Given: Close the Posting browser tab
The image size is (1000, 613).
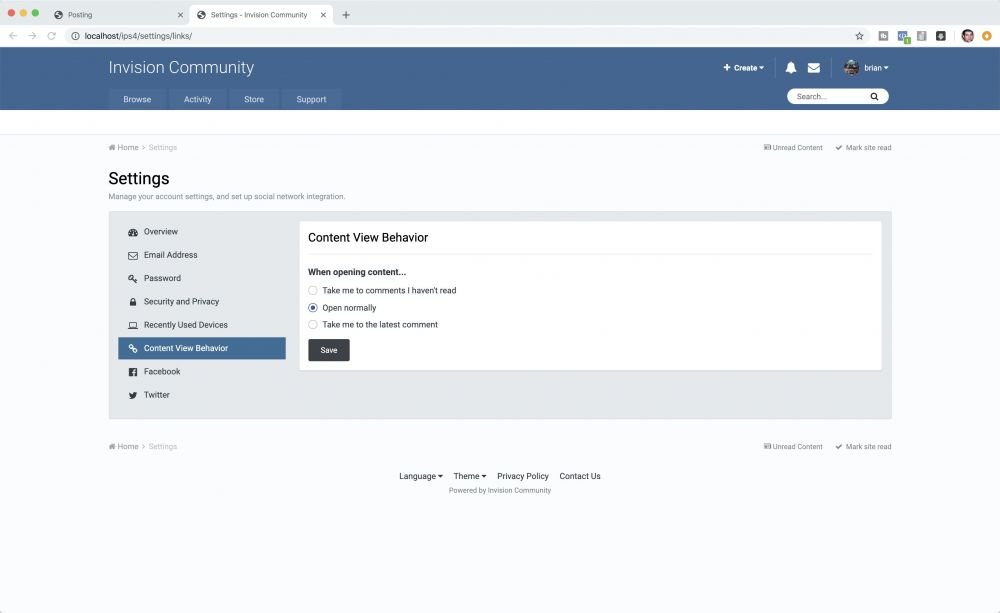Looking at the screenshot, I should [x=180, y=15].
